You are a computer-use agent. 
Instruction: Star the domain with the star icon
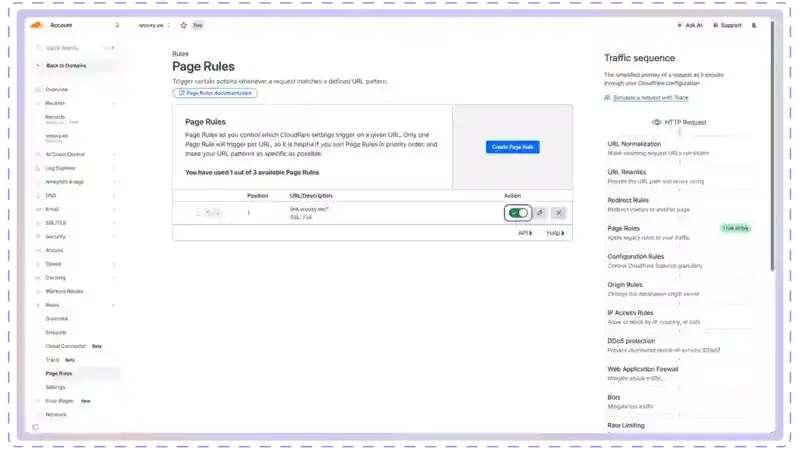183,25
